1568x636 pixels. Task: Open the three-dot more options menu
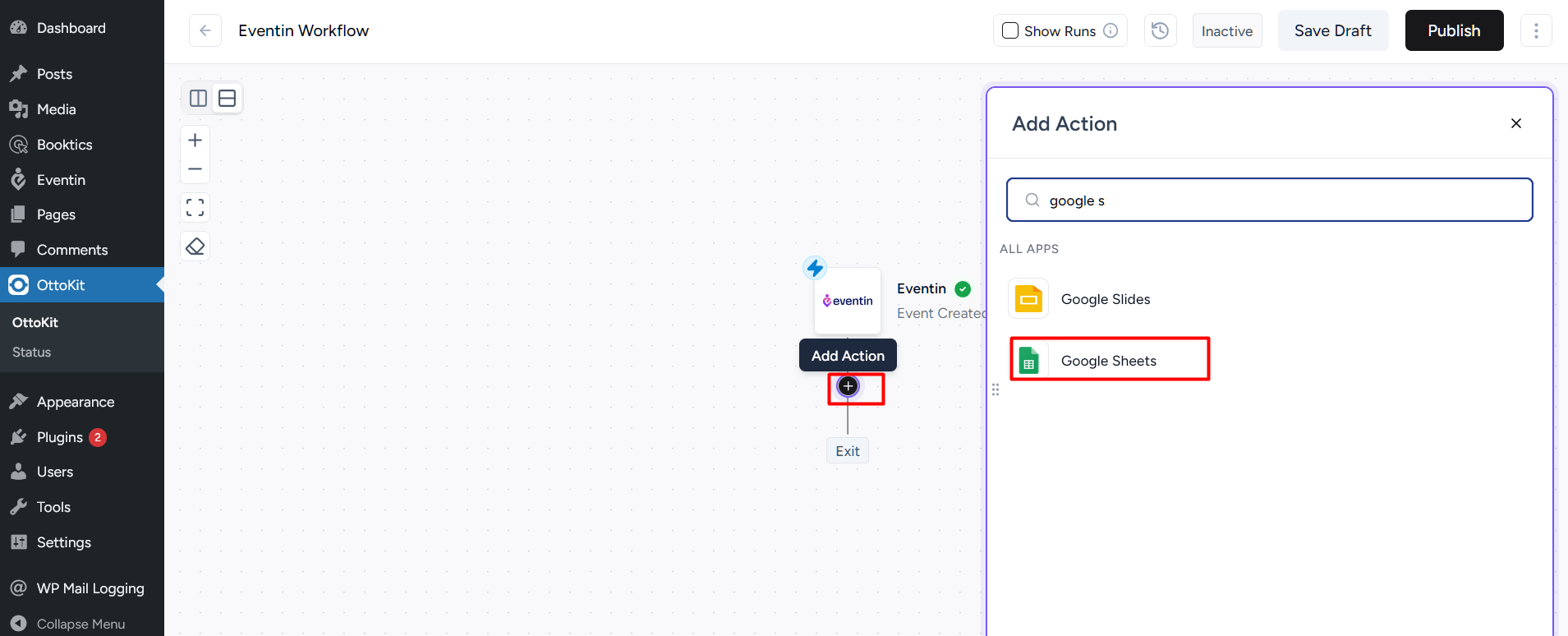pyautogui.click(x=1536, y=30)
